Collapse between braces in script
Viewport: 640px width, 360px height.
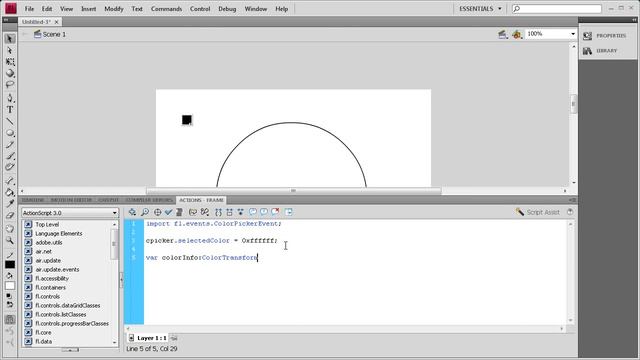pos(218,212)
